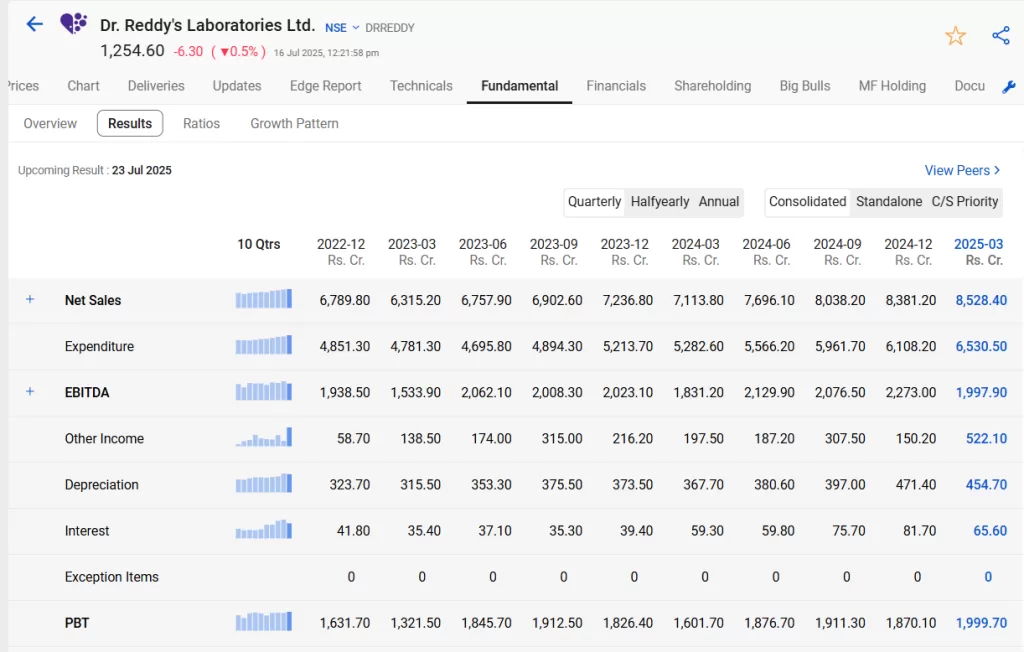Screen dimensions: 1024x652
Task: Click Net Sales value 8,528.40
Action: 981,300
